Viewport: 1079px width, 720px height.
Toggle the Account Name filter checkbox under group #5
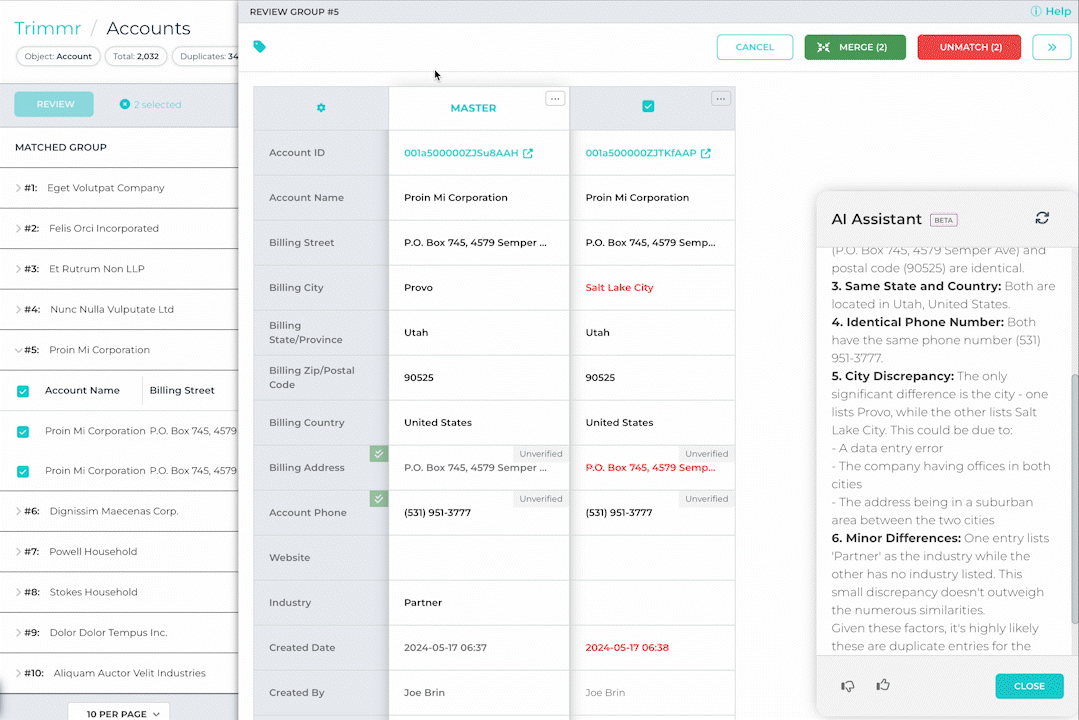pos(22,391)
